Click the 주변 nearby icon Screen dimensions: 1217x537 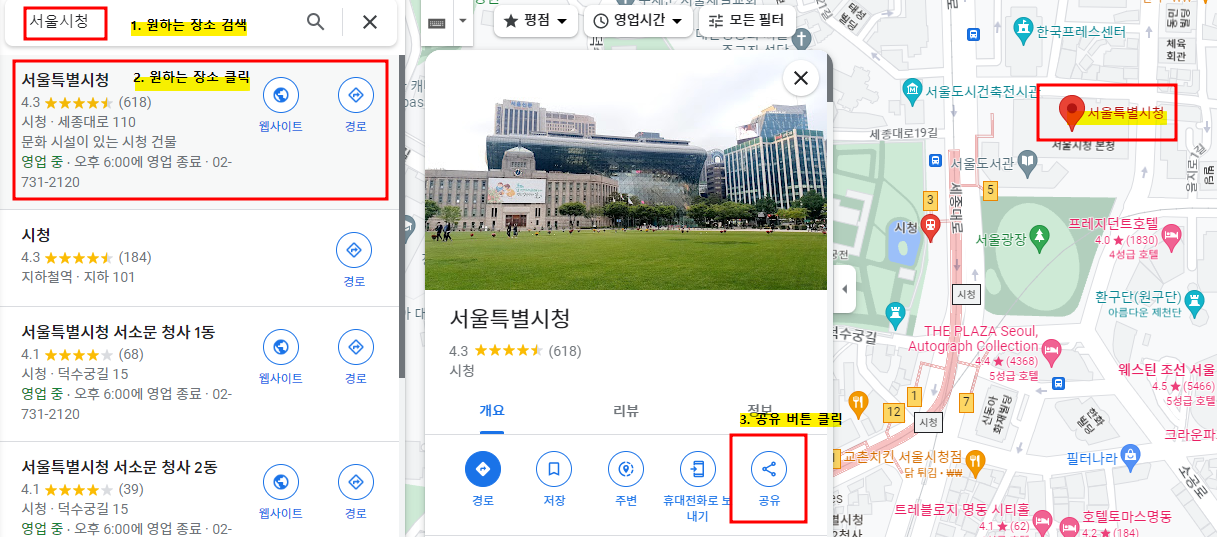click(626, 469)
